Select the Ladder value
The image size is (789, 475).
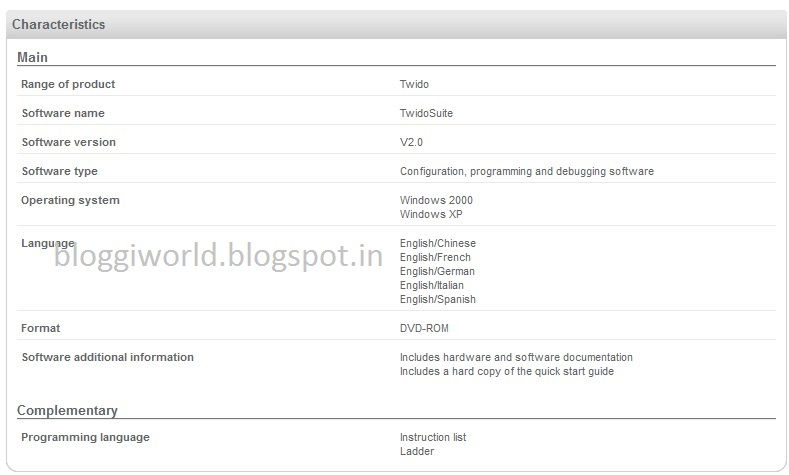[417, 451]
